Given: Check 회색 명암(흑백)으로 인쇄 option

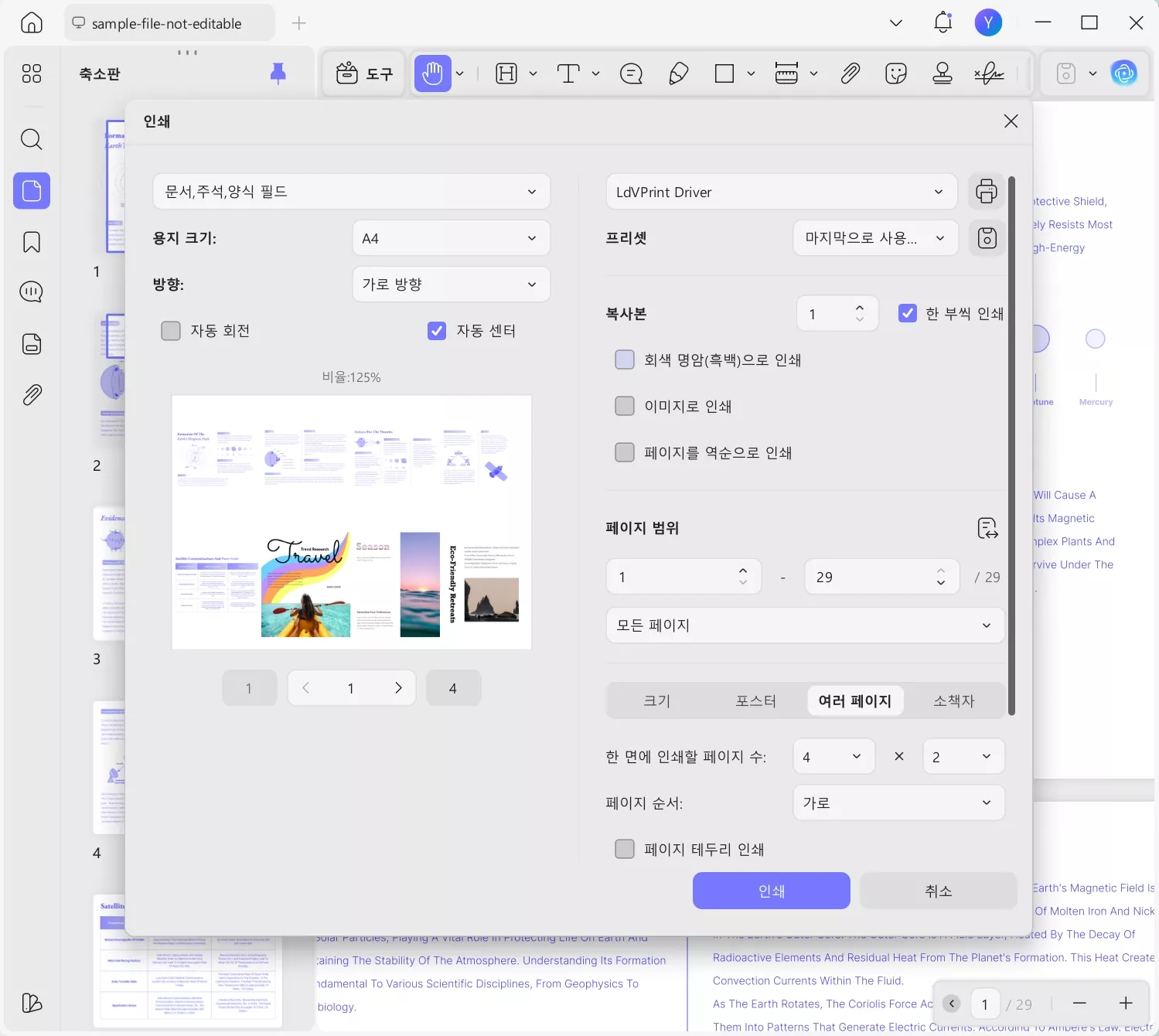Looking at the screenshot, I should (624, 360).
